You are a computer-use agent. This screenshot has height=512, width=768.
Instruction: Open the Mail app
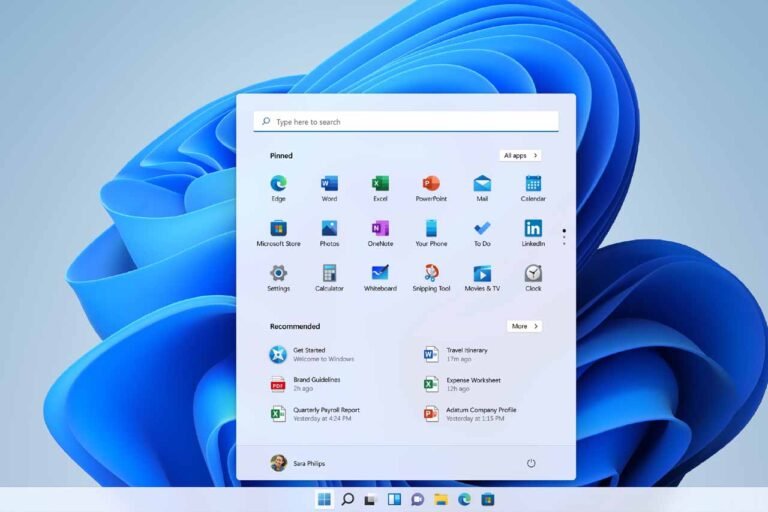[x=482, y=188]
